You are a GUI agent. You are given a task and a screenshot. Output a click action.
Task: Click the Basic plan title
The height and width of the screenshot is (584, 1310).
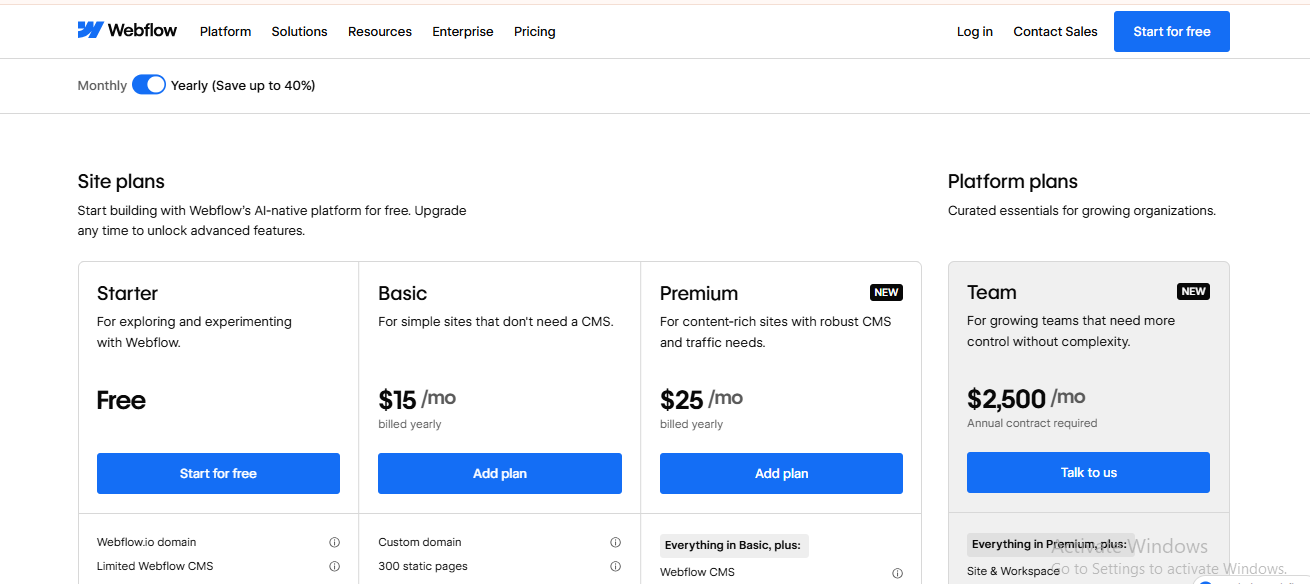click(402, 293)
